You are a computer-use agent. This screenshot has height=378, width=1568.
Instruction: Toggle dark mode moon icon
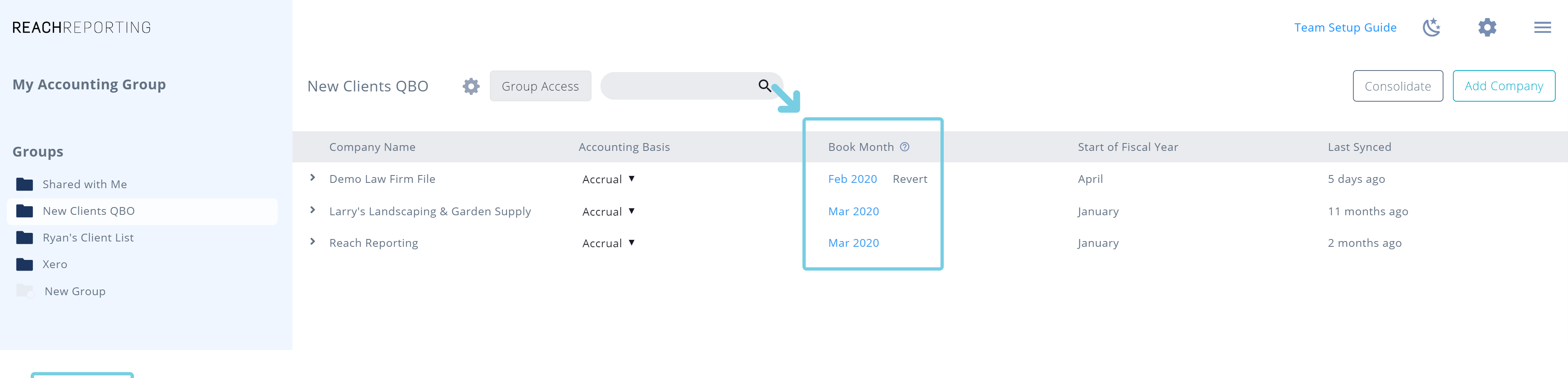pos(1431,27)
